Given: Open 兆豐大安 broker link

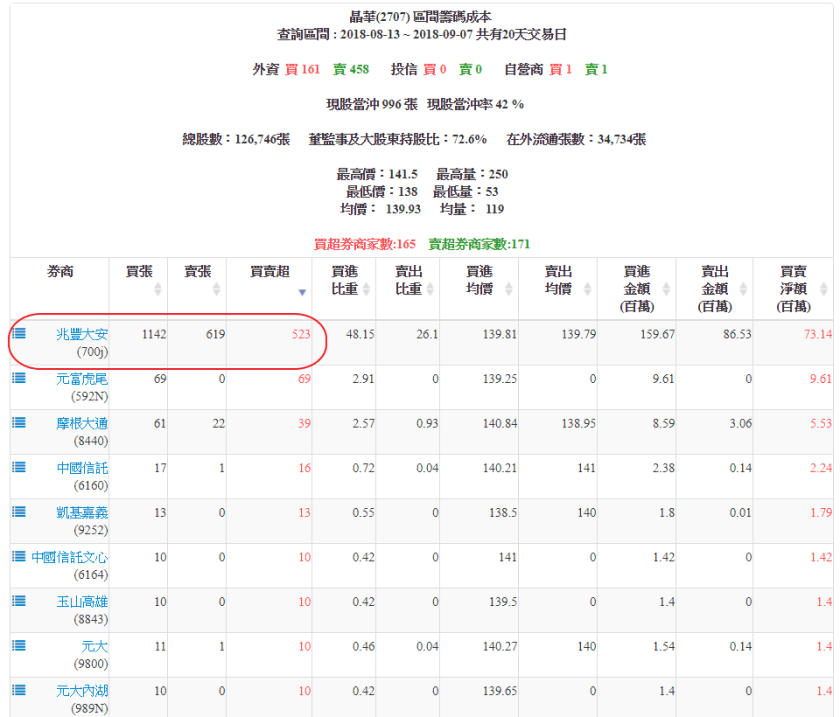Looking at the screenshot, I should pos(81,334).
